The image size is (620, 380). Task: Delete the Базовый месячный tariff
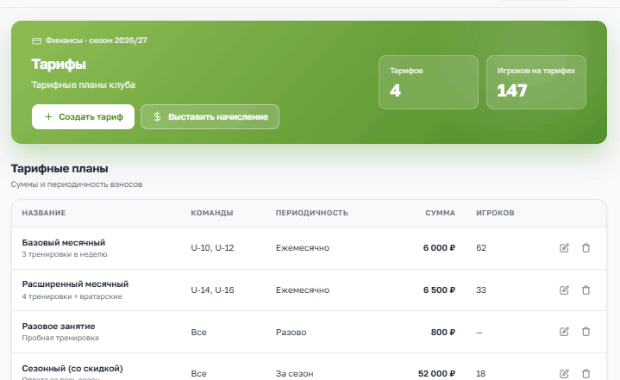coord(586,248)
